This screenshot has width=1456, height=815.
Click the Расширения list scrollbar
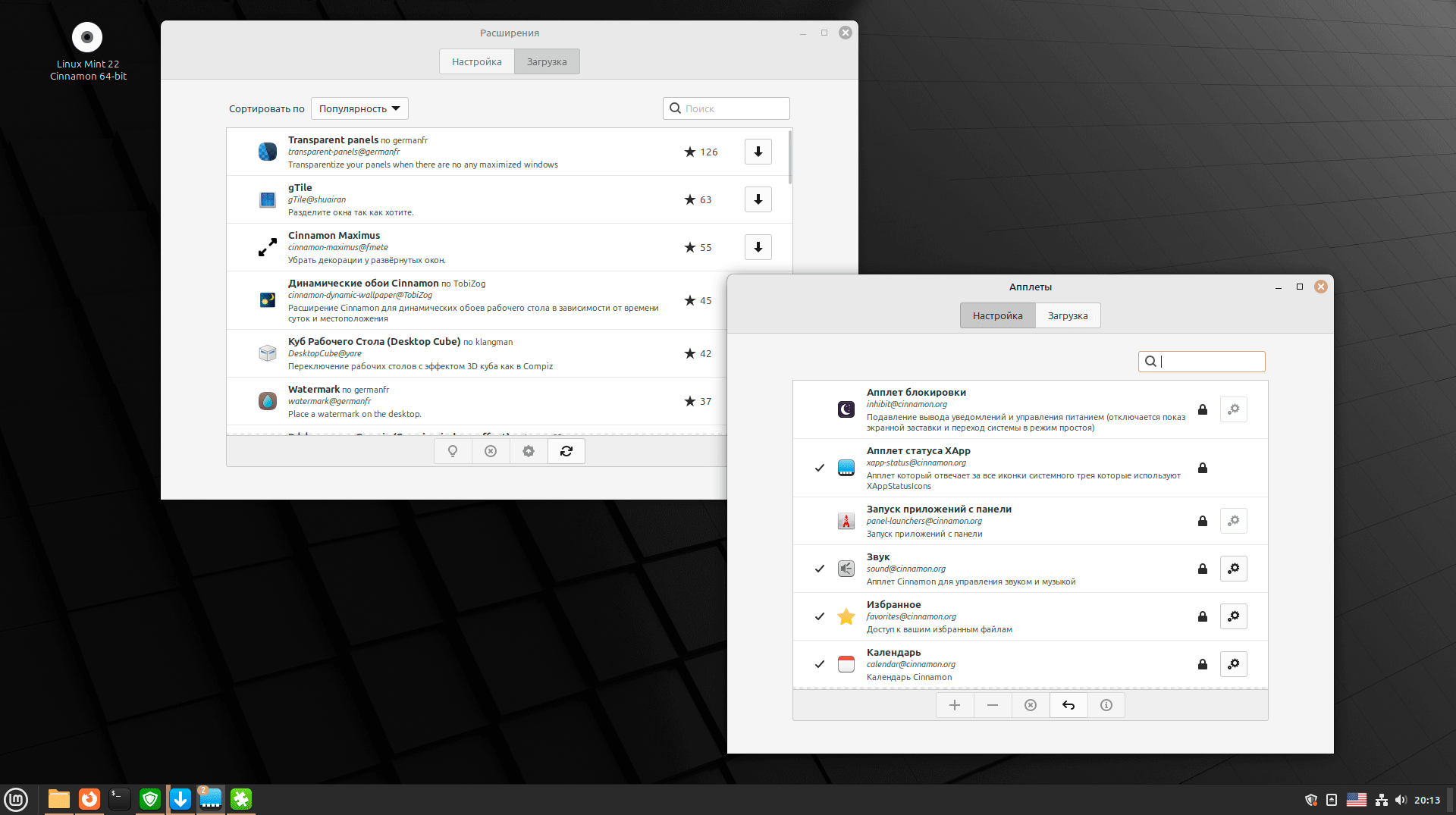click(x=790, y=157)
